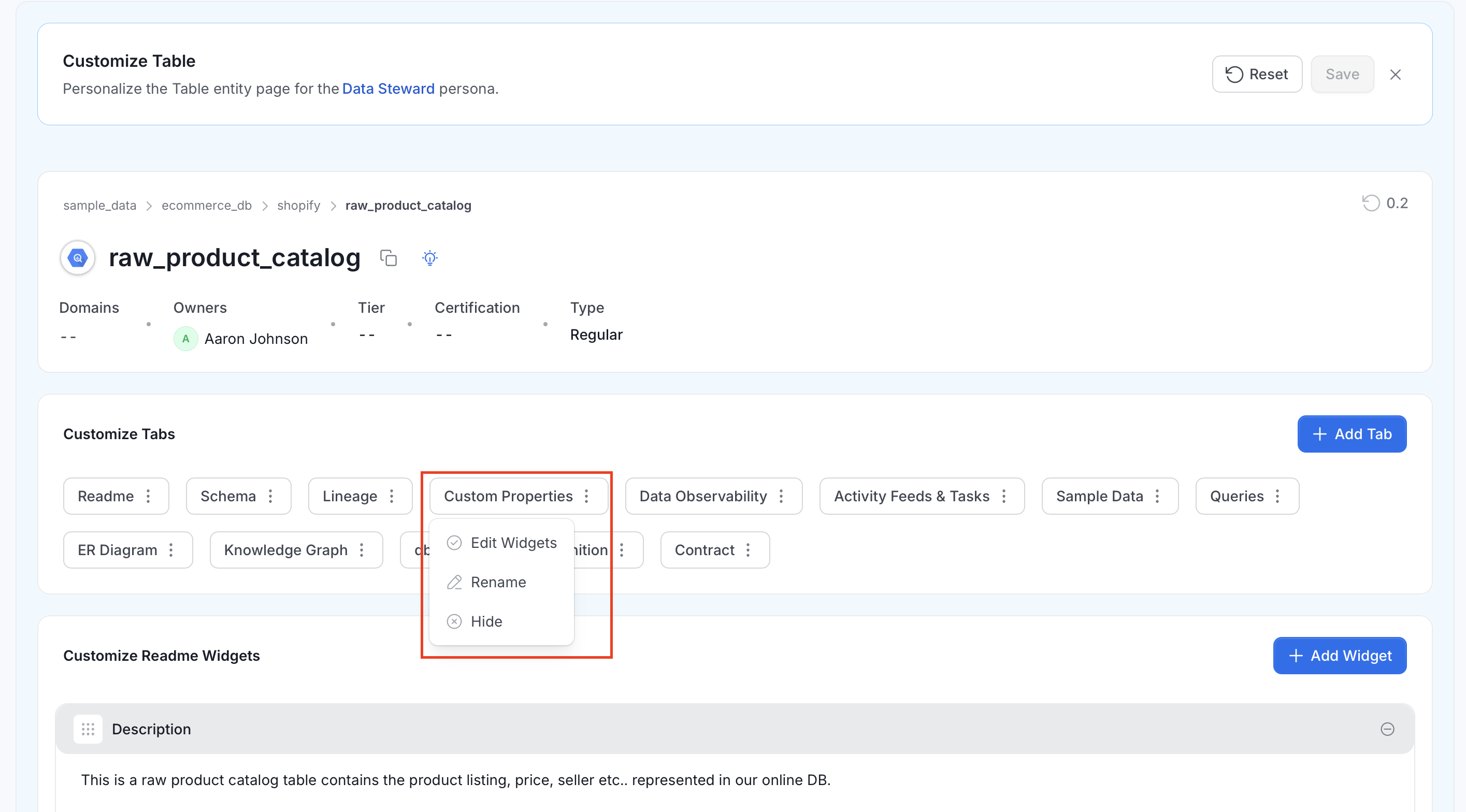The width and height of the screenshot is (1466, 812).
Task: Click the Description widget header
Action: pos(735,729)
